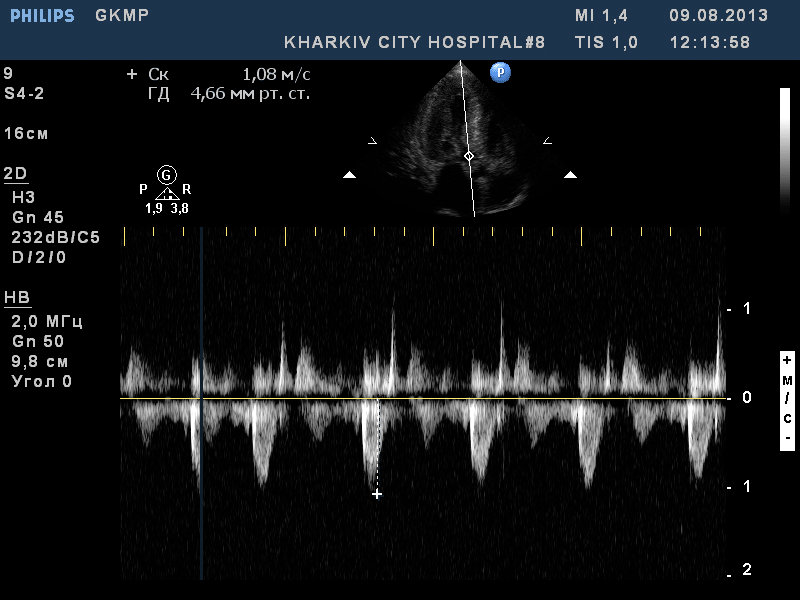Viewport: 800px width, 600px height.
Task: Click the 16см depth setting
Action: click(27, 133)
